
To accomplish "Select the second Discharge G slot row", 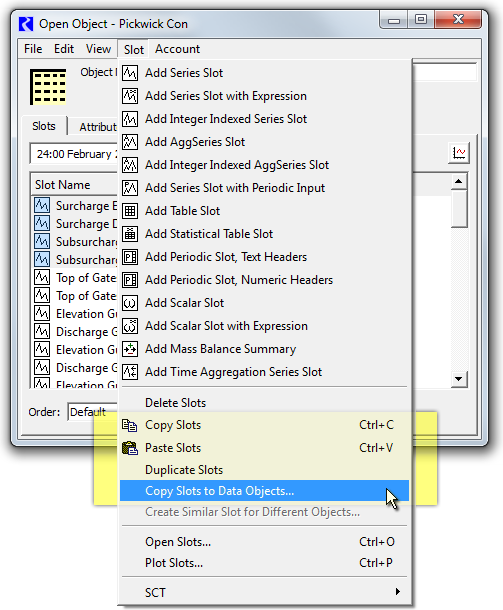I will (76, 367).
